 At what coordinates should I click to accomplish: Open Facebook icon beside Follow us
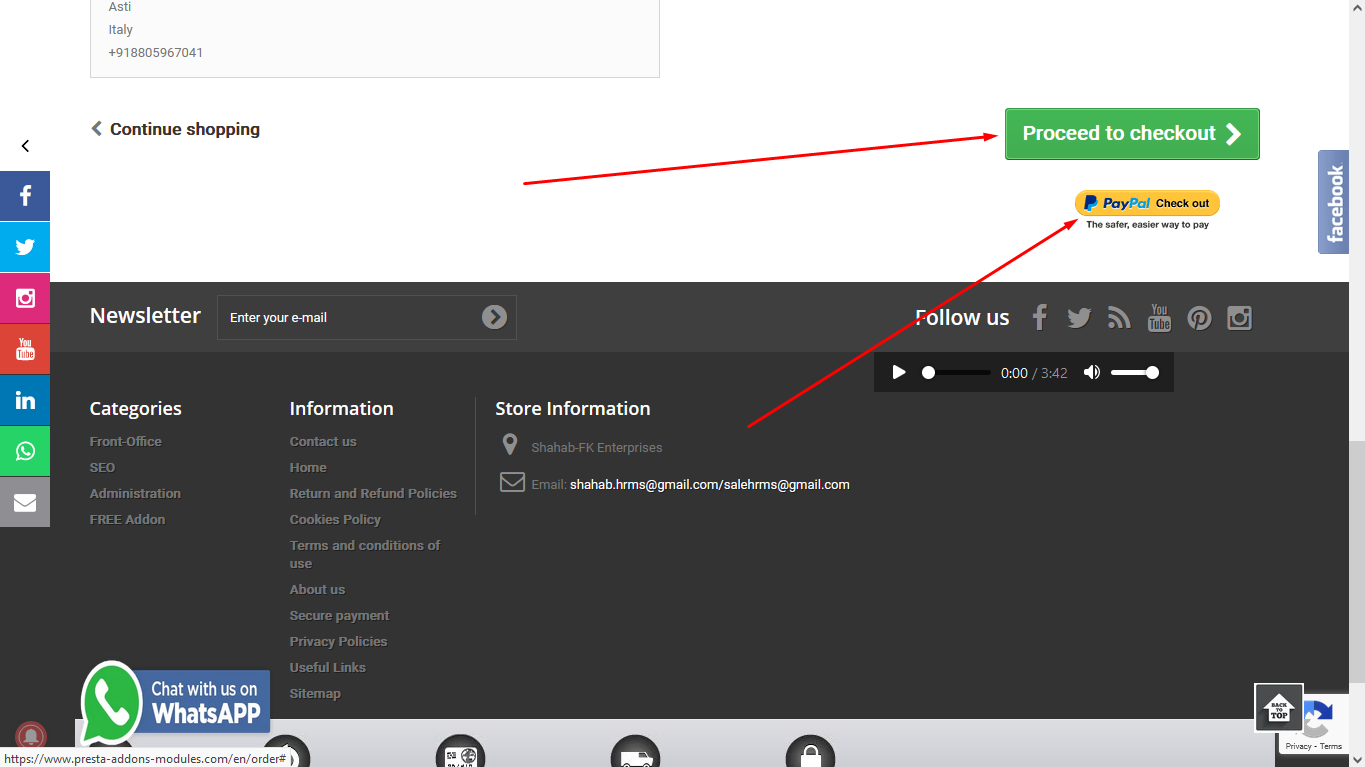point(1040,318)
